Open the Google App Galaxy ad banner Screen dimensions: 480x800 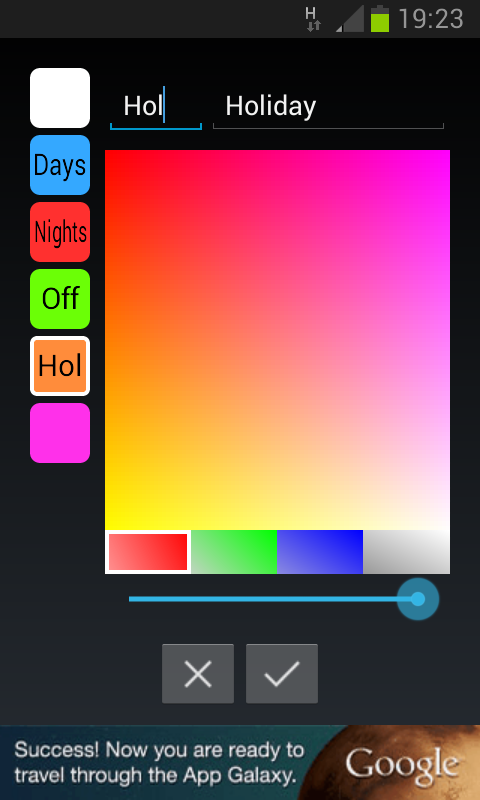(x=240, y=763)
